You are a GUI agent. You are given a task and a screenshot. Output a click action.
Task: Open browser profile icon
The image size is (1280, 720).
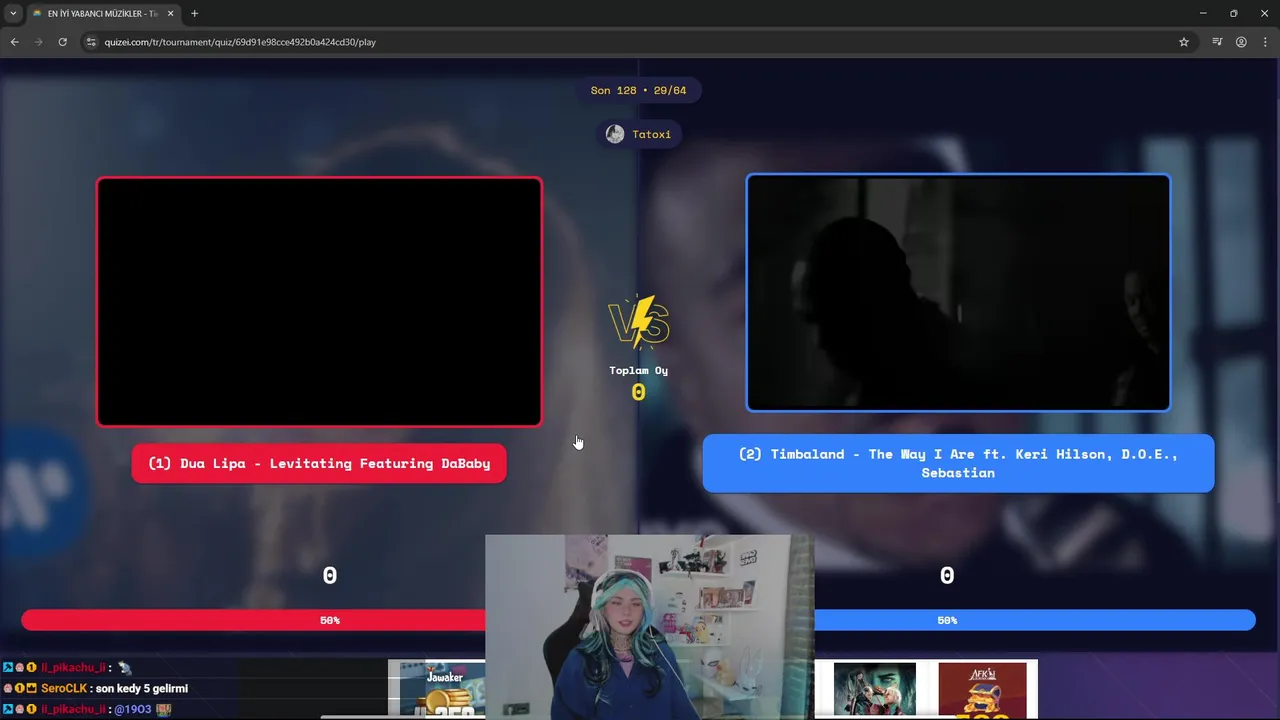tap(1241, 42)
